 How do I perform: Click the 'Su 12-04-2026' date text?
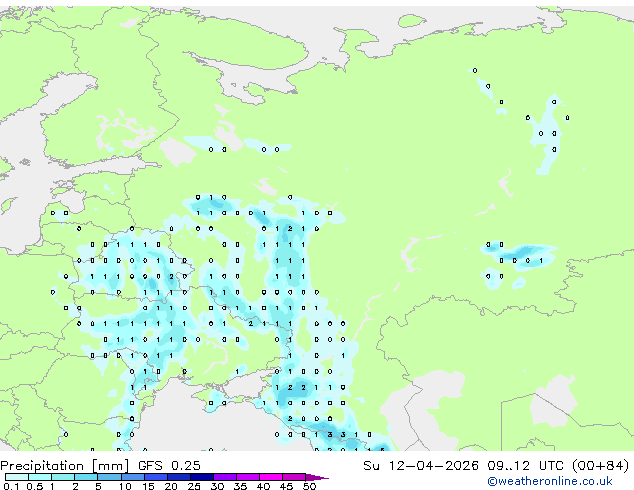pyautogui.click(x=421, y=466)
